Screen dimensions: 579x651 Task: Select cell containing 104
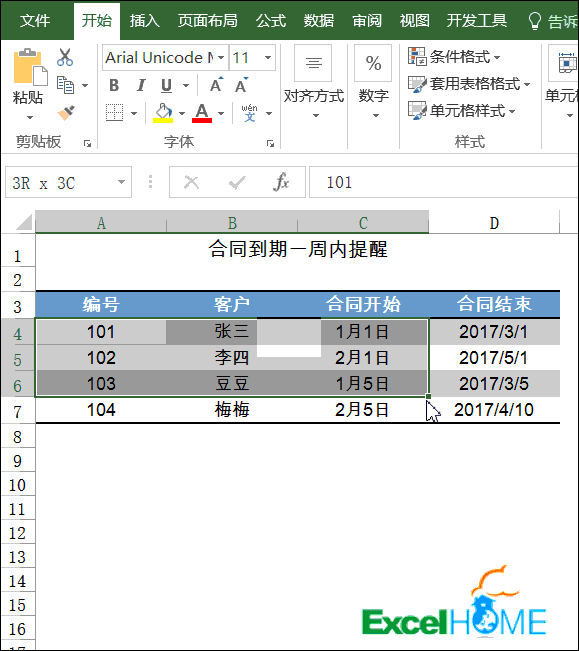tap(101, 410)
